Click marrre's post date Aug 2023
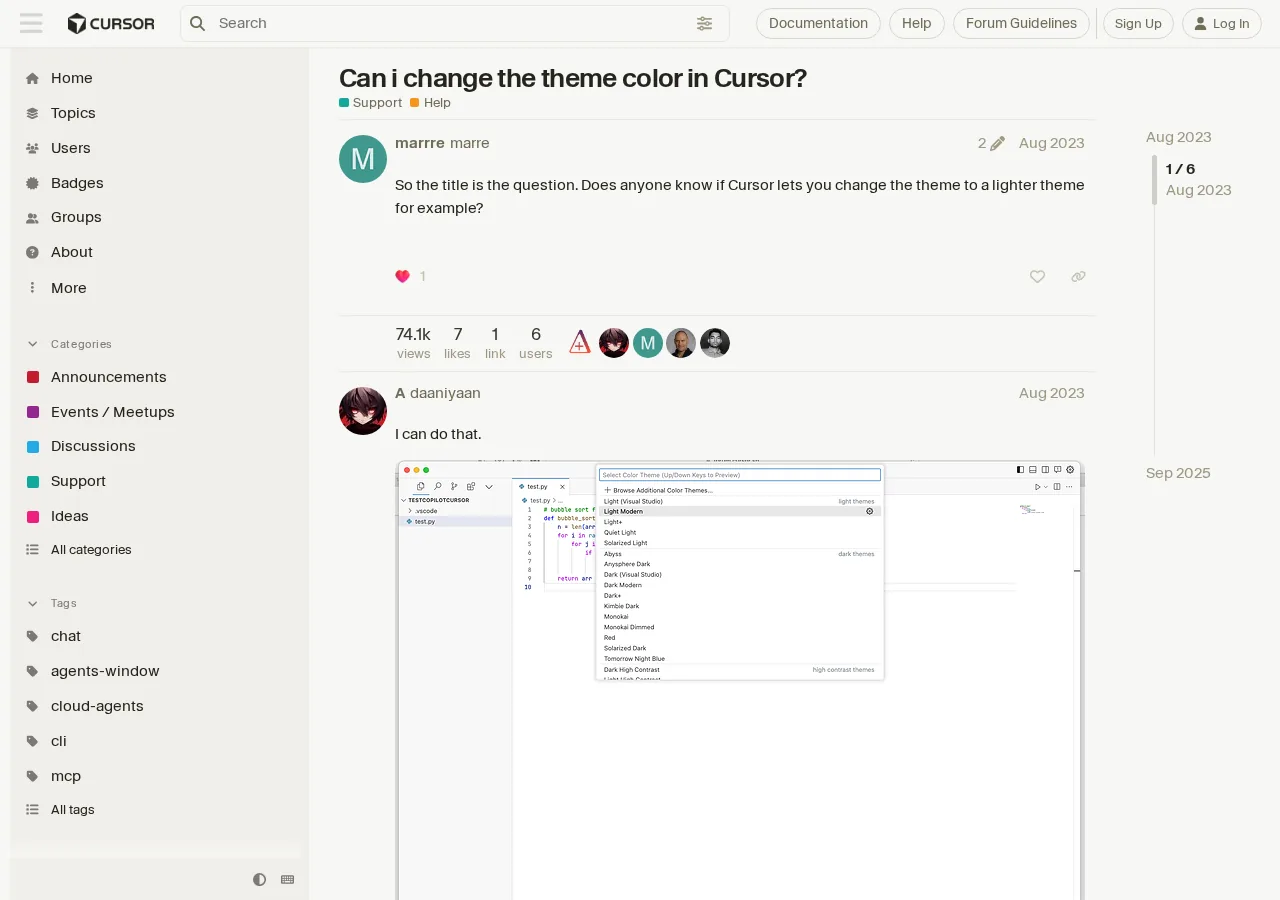This screenshot has width=1280, height=900. pos(1051,143)
